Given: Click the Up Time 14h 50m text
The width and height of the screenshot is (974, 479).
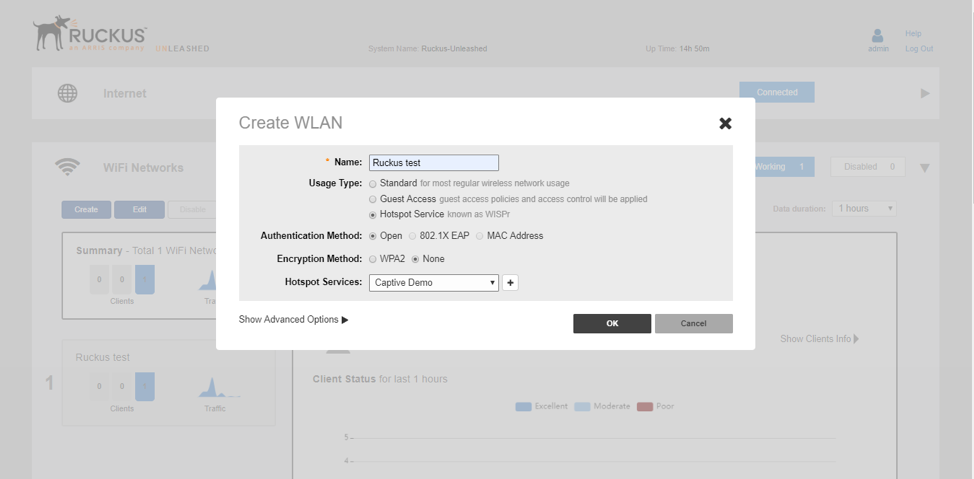Looking at the screenshot, I should (677, 48).
